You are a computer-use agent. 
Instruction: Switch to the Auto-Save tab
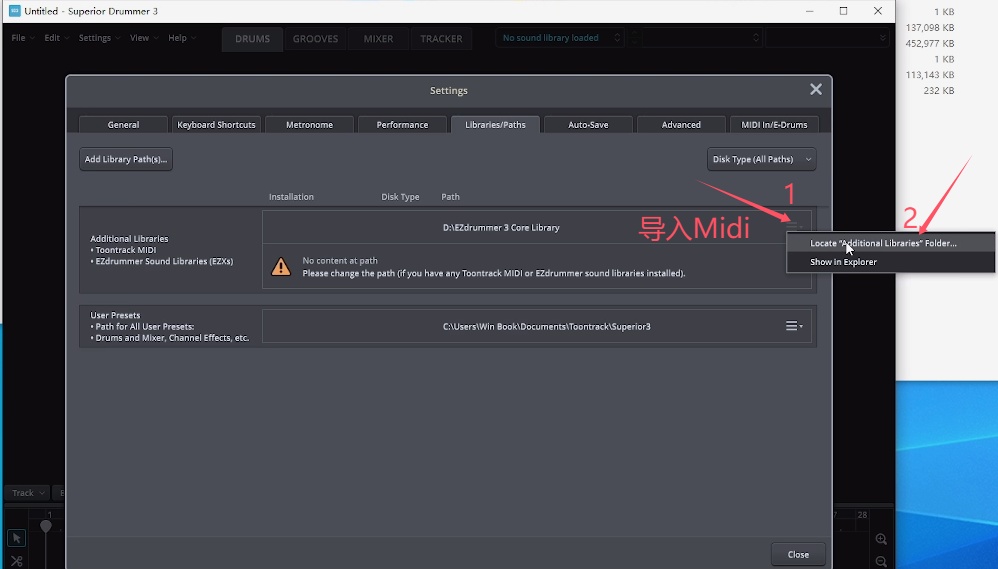click(x=588, y=125)
